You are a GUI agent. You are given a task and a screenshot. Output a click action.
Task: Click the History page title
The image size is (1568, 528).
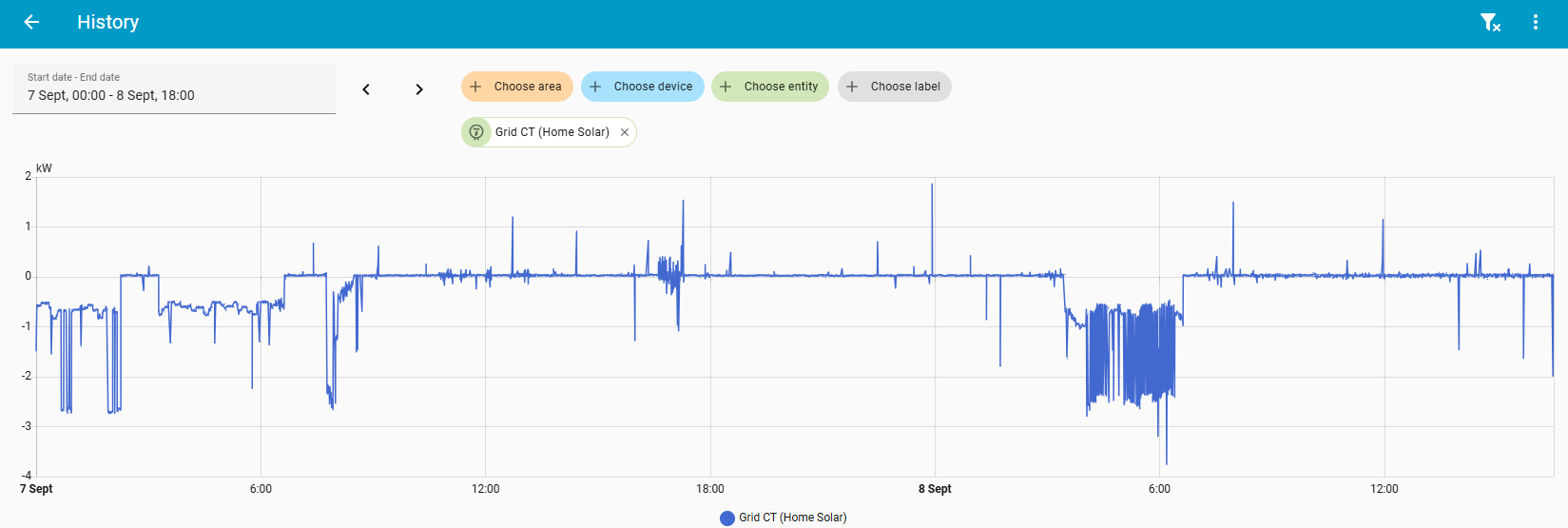(x=107, y=22)
